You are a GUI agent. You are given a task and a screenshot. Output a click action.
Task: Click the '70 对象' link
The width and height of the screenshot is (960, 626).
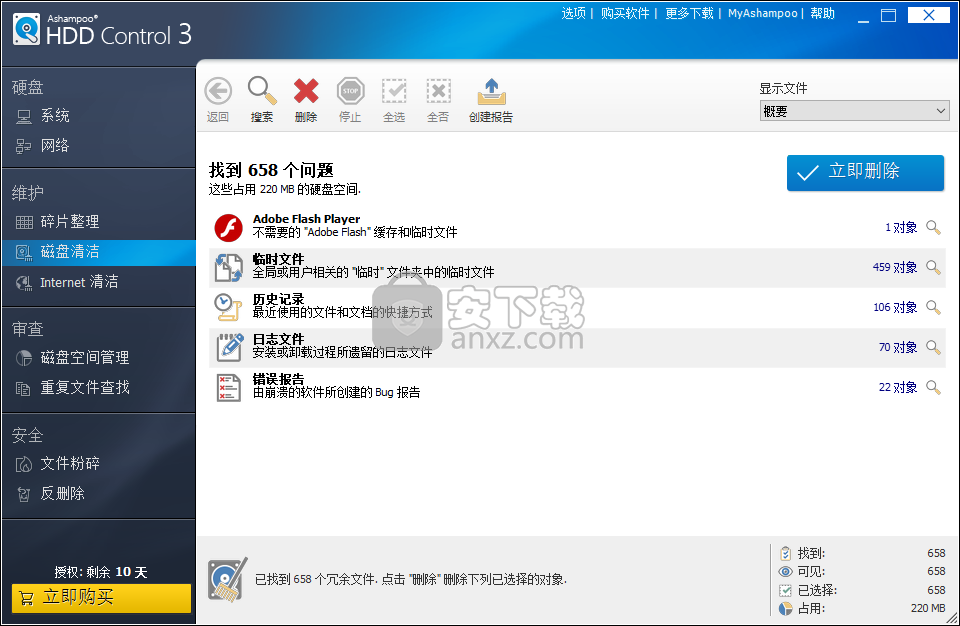pos(898,347)
